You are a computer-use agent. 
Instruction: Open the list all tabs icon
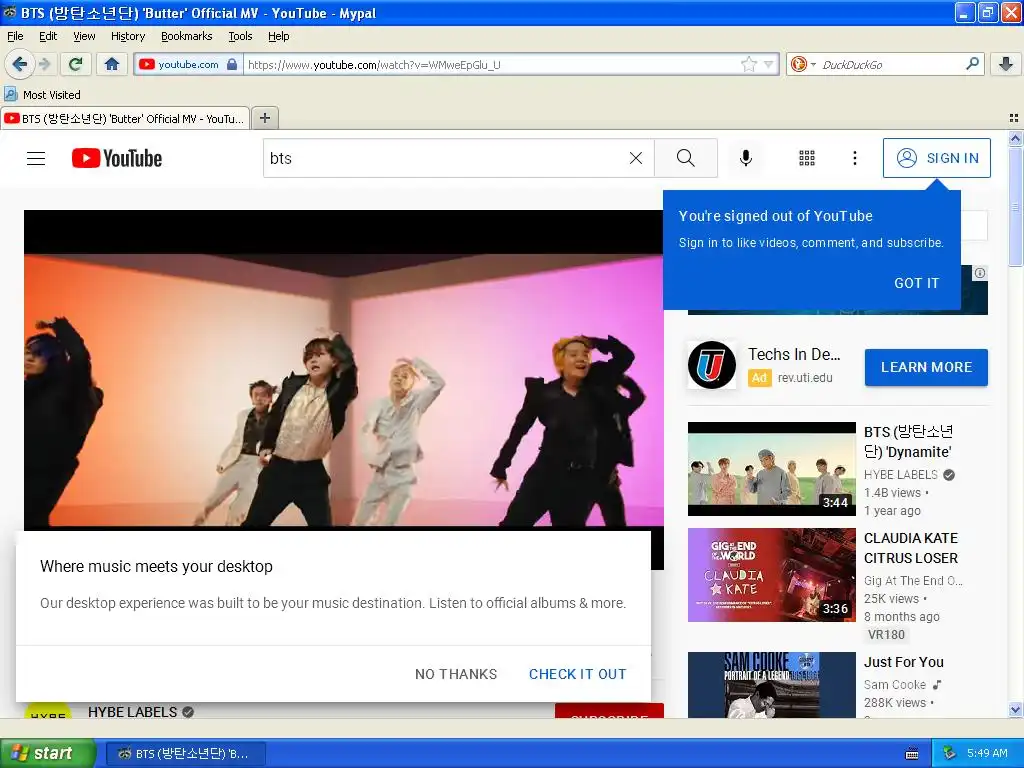(x=1014, y=118)
